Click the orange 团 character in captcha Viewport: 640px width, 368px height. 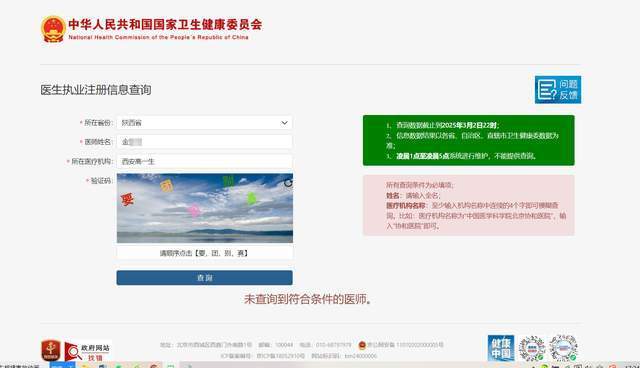pos(167,186)
